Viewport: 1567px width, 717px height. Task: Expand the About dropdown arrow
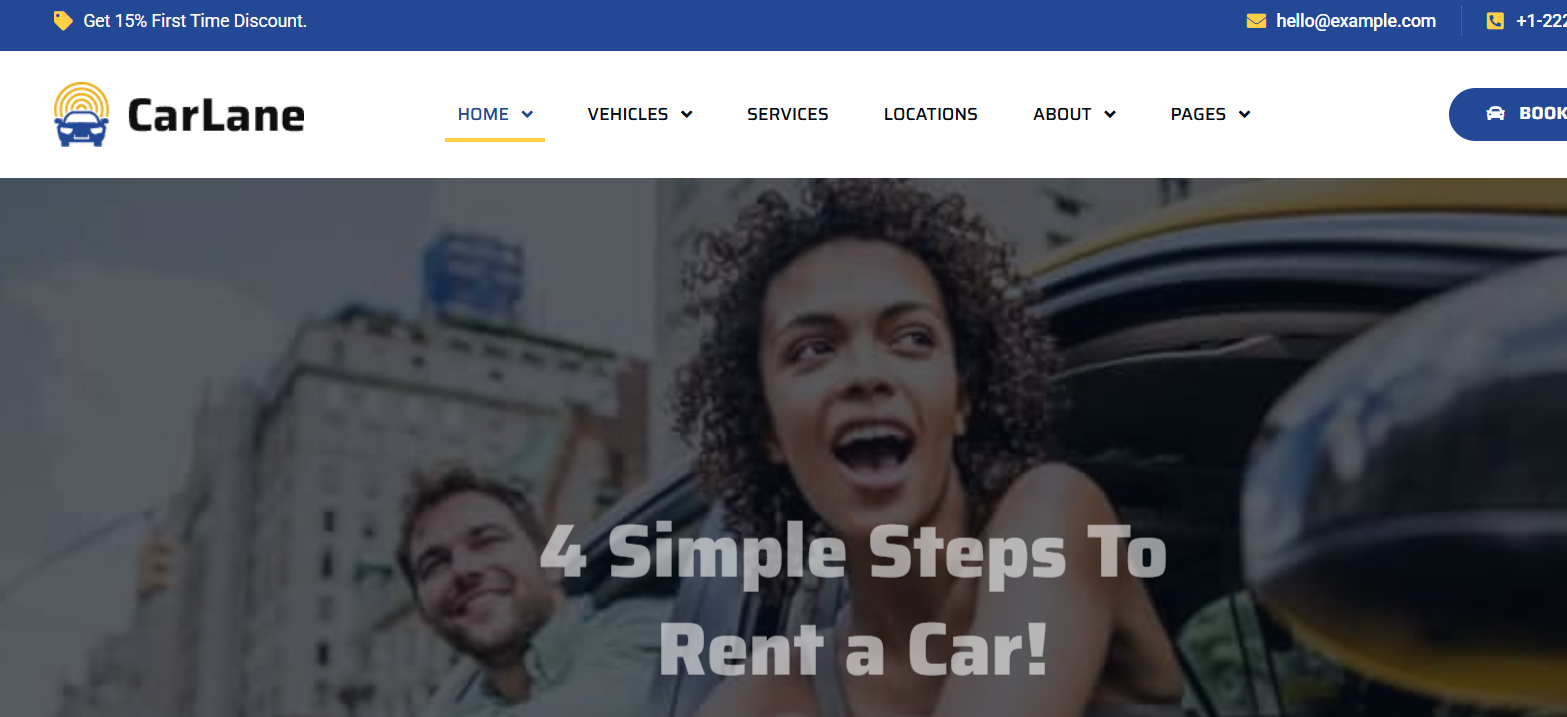tap(1110, 115)
